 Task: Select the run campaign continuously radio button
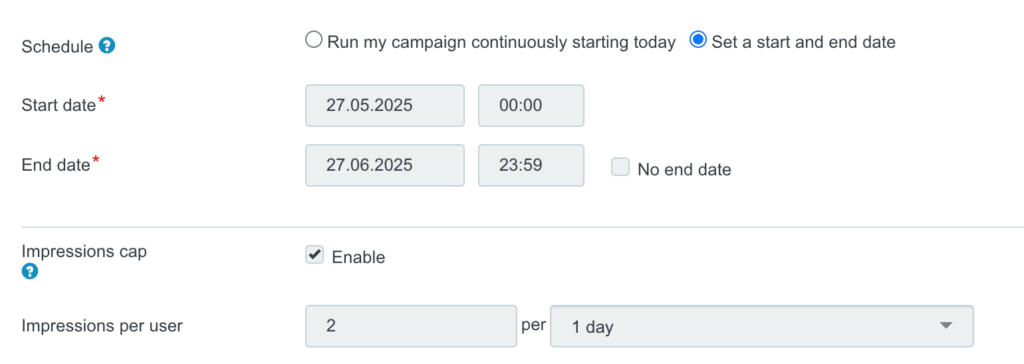coord(313,41)
